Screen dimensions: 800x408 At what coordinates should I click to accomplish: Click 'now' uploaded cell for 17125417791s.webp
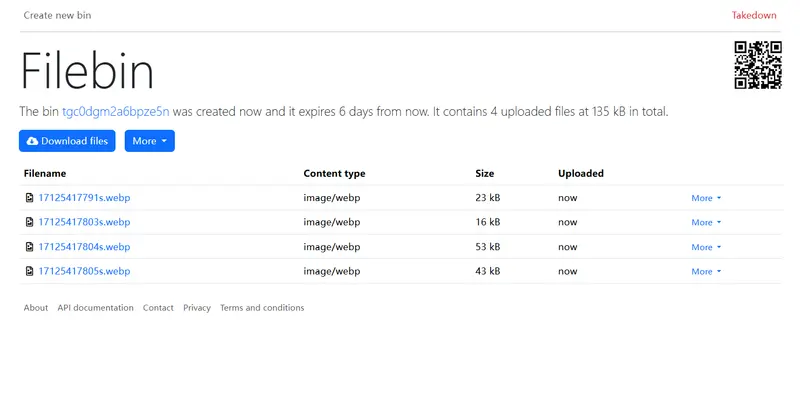point(568,198)
